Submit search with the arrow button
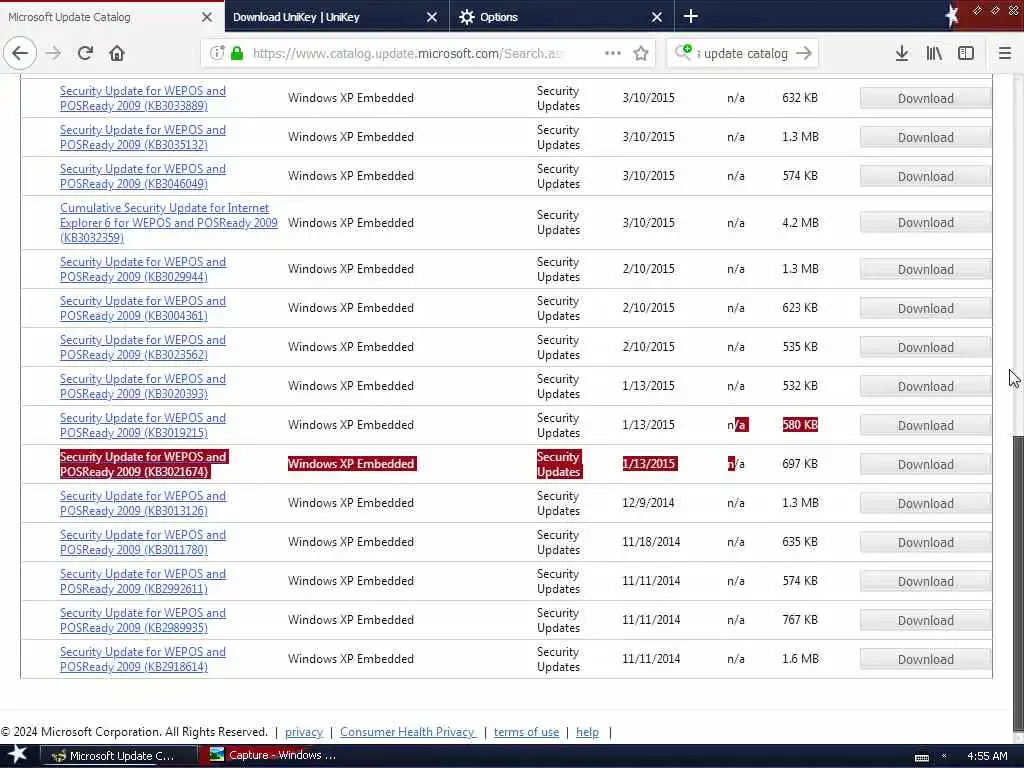Image resolution: width=1024 pixels, height=768 pixels. [805, 53]
